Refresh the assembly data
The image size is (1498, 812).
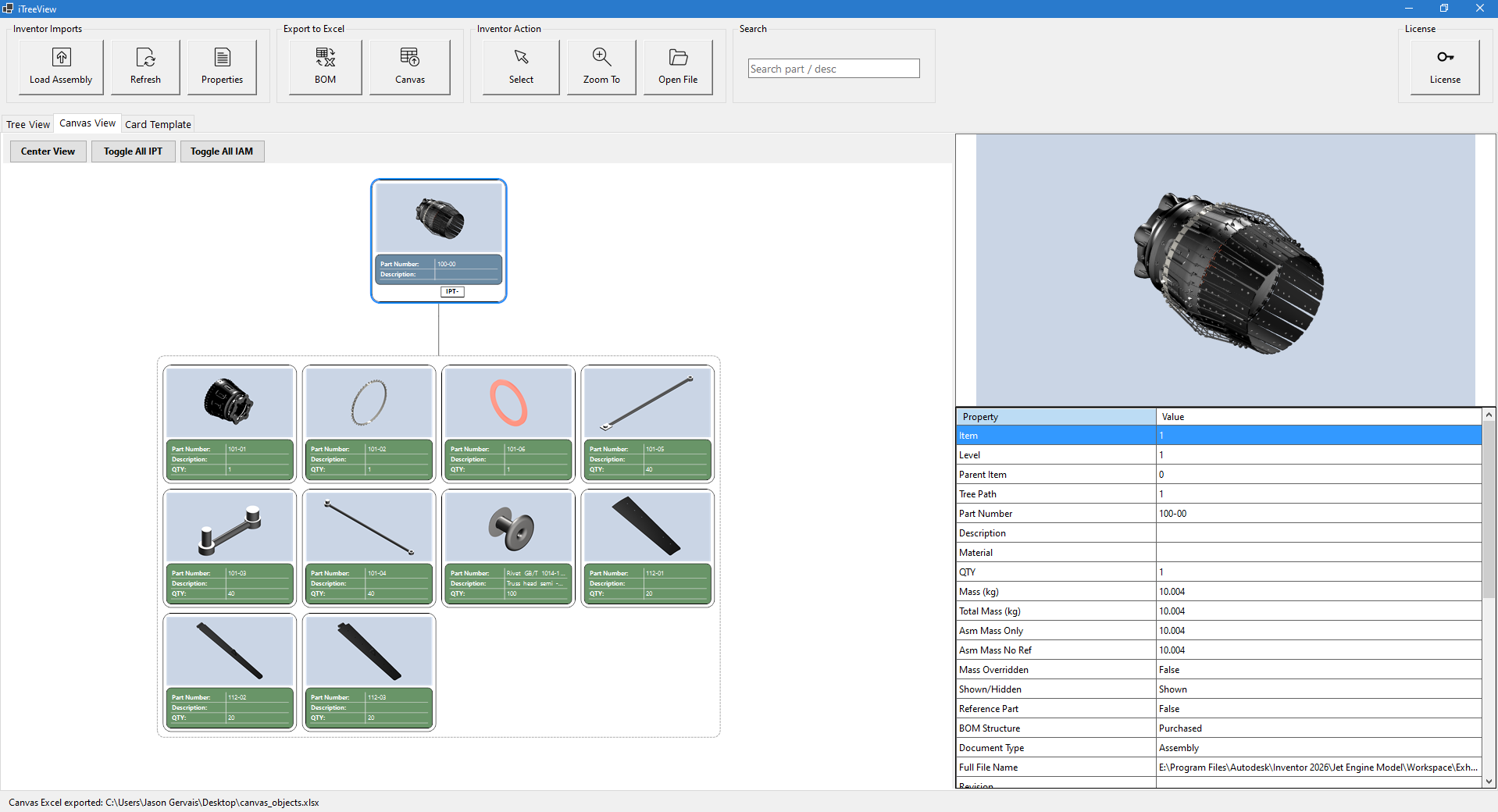click(x=145, y=67)
